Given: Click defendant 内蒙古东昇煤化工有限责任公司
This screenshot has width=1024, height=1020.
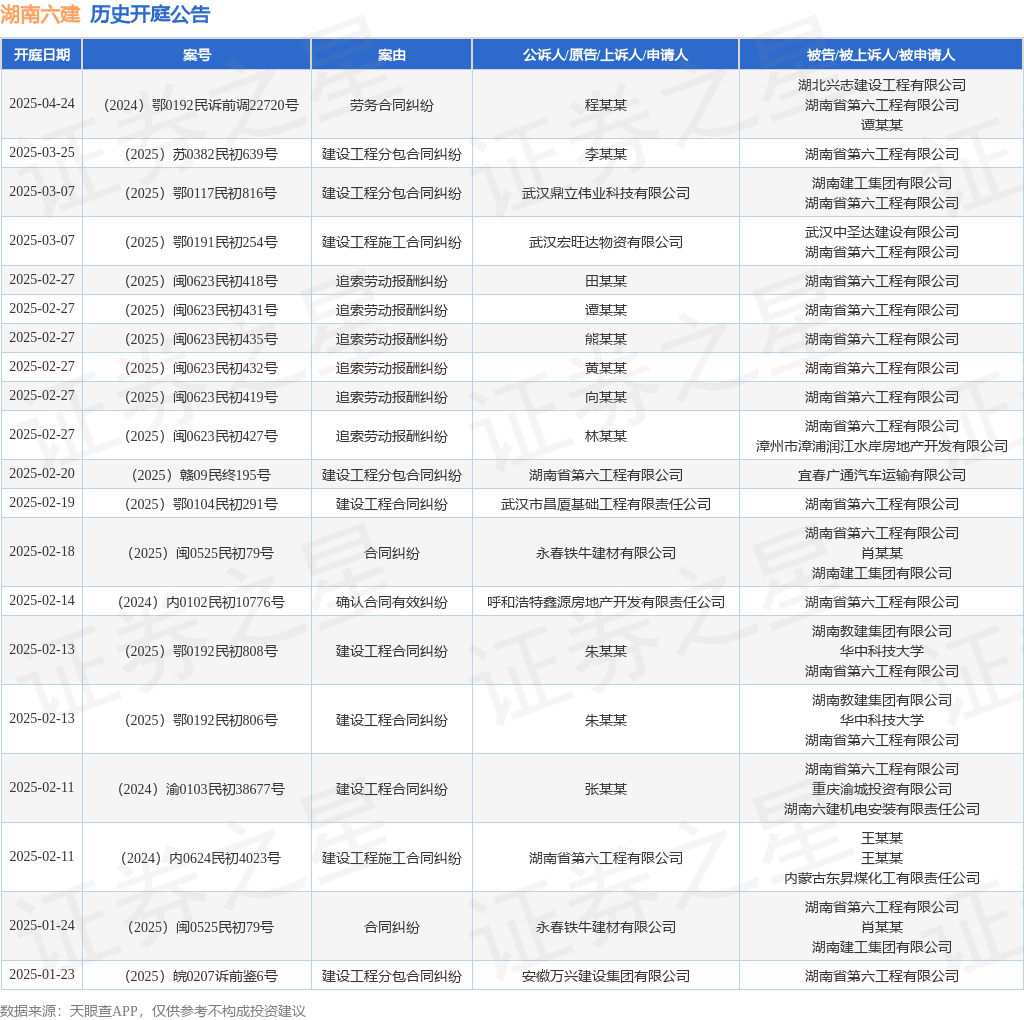Looking at the screenshot, I should coord(882,878).
